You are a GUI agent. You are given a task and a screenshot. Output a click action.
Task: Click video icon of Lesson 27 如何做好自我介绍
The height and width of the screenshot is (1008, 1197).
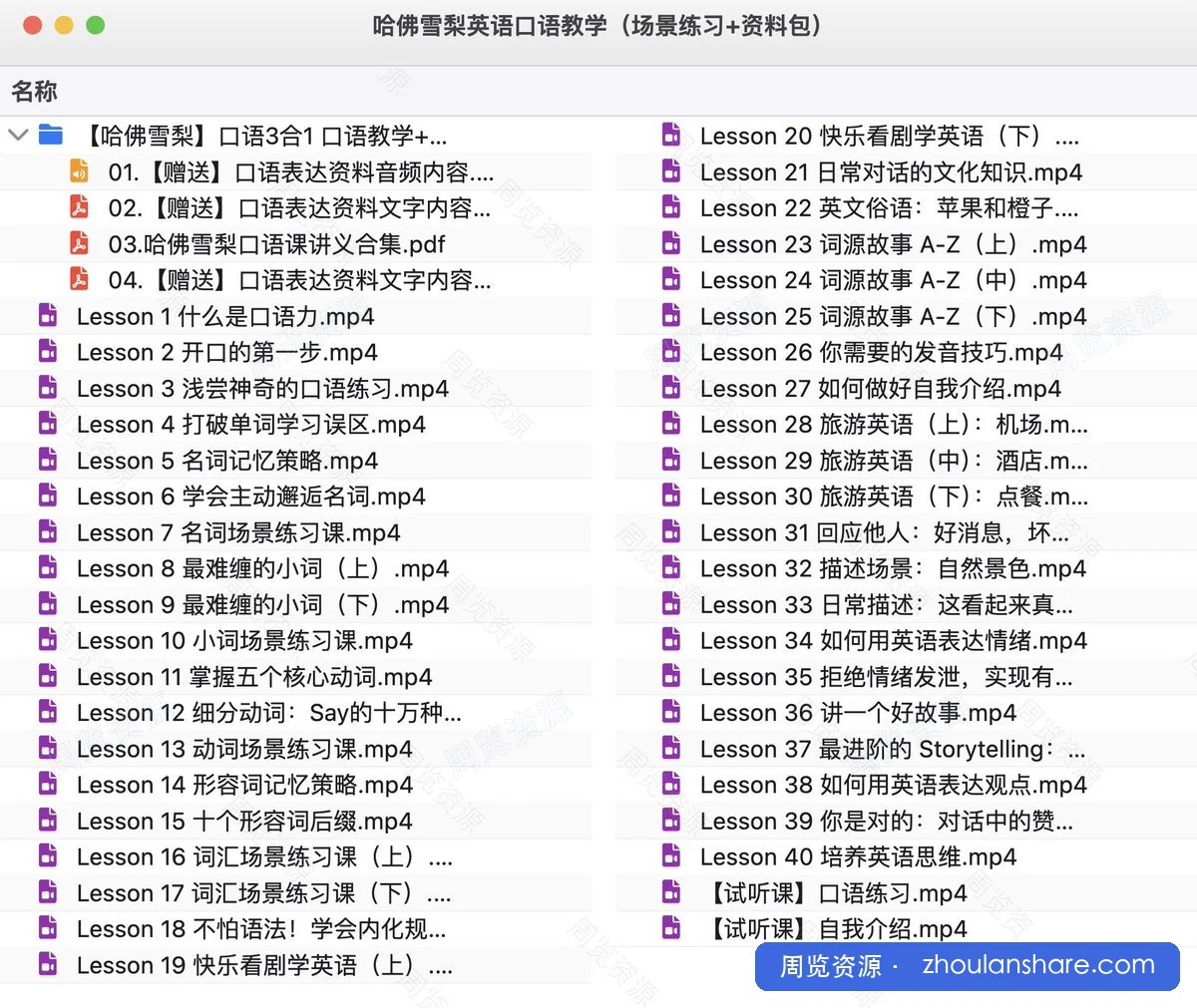(671, 388)
